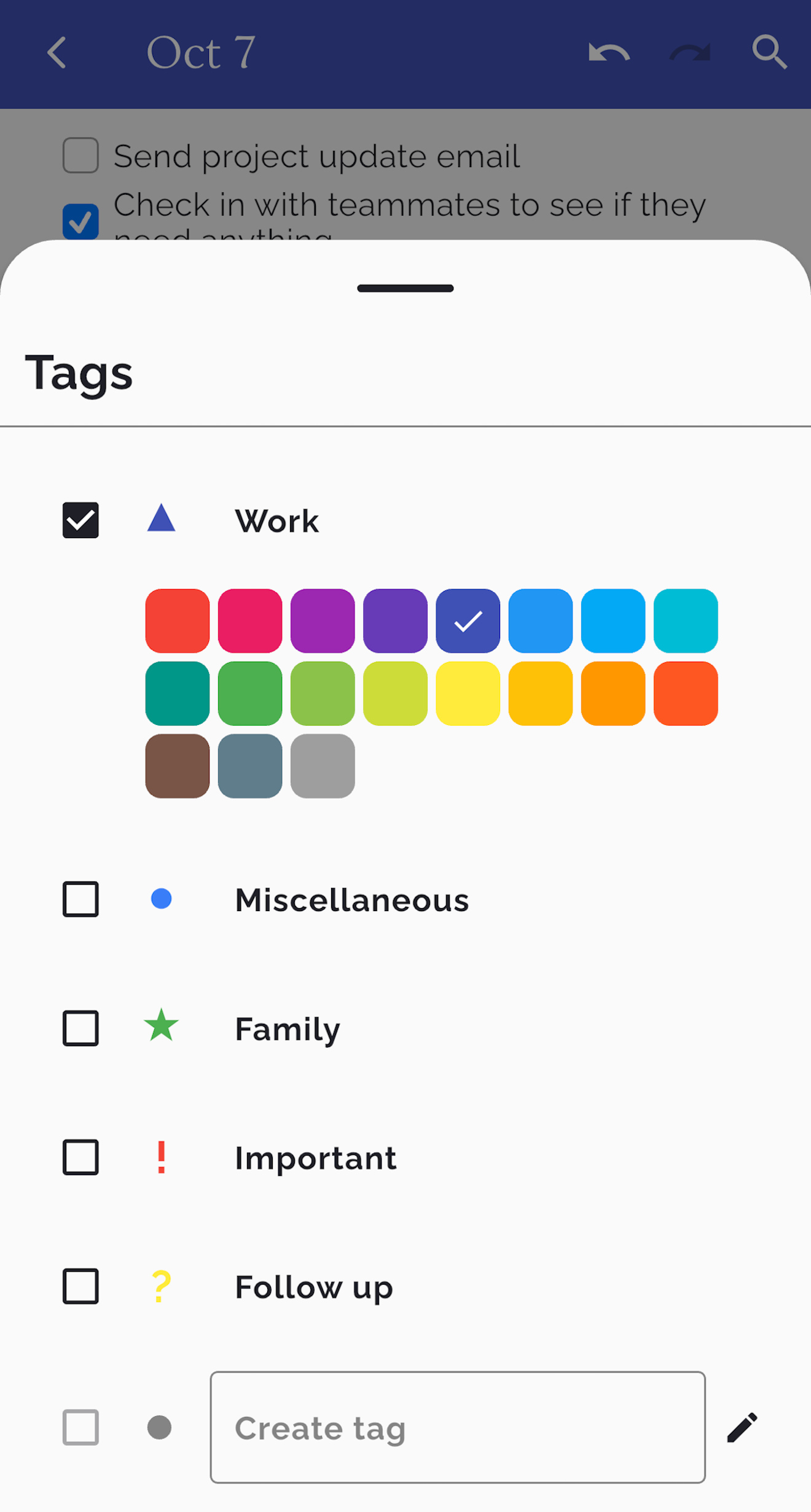The image size is (811, 1512).
Task: Check the Send project update email task
Action: click(x=80, y=155)
